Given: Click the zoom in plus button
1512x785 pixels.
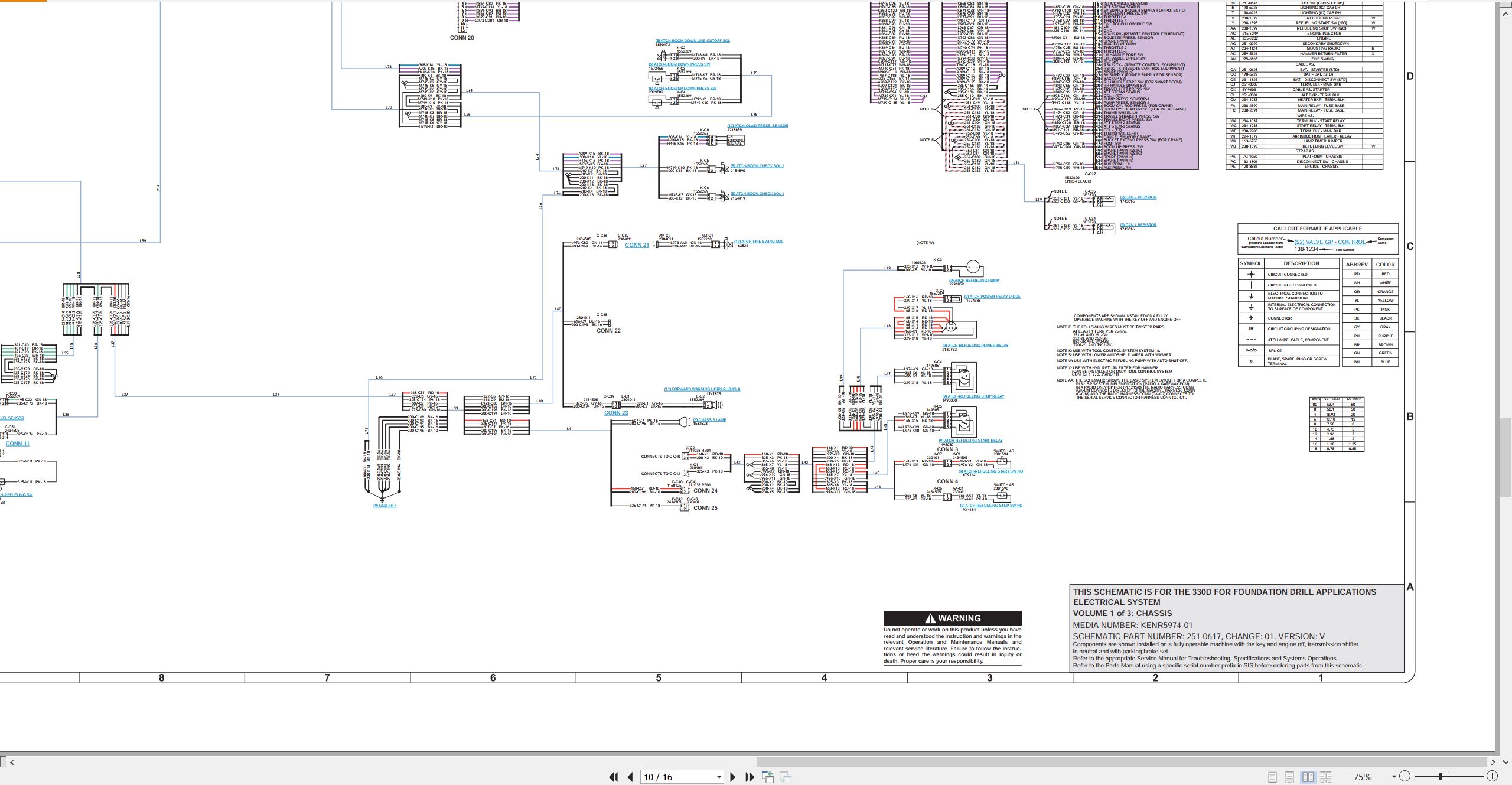Looking at the screenshot, I should (1492, 776).
